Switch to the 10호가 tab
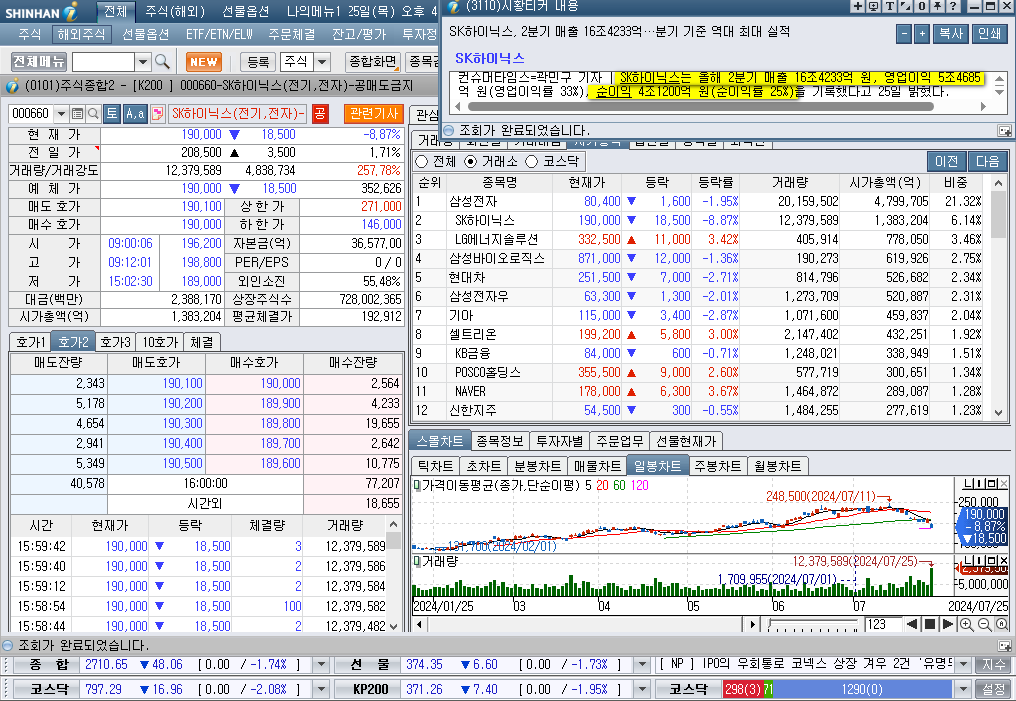The height and width of the screenshot is (701, 1016). (x=160, y=342)
